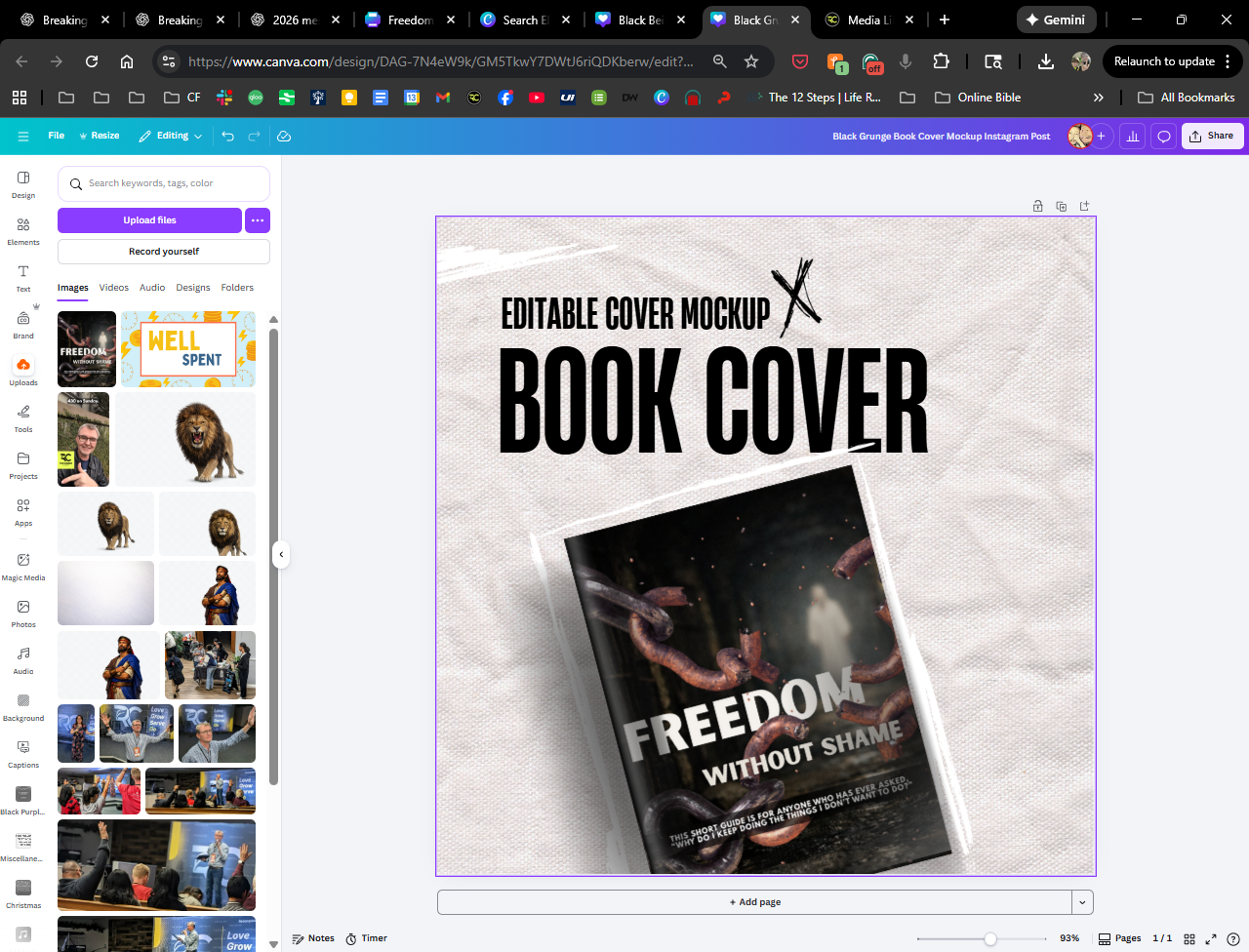Open the Elements panel in the sidebar
The image size is (1249, 952).
(x=23, y=230)
